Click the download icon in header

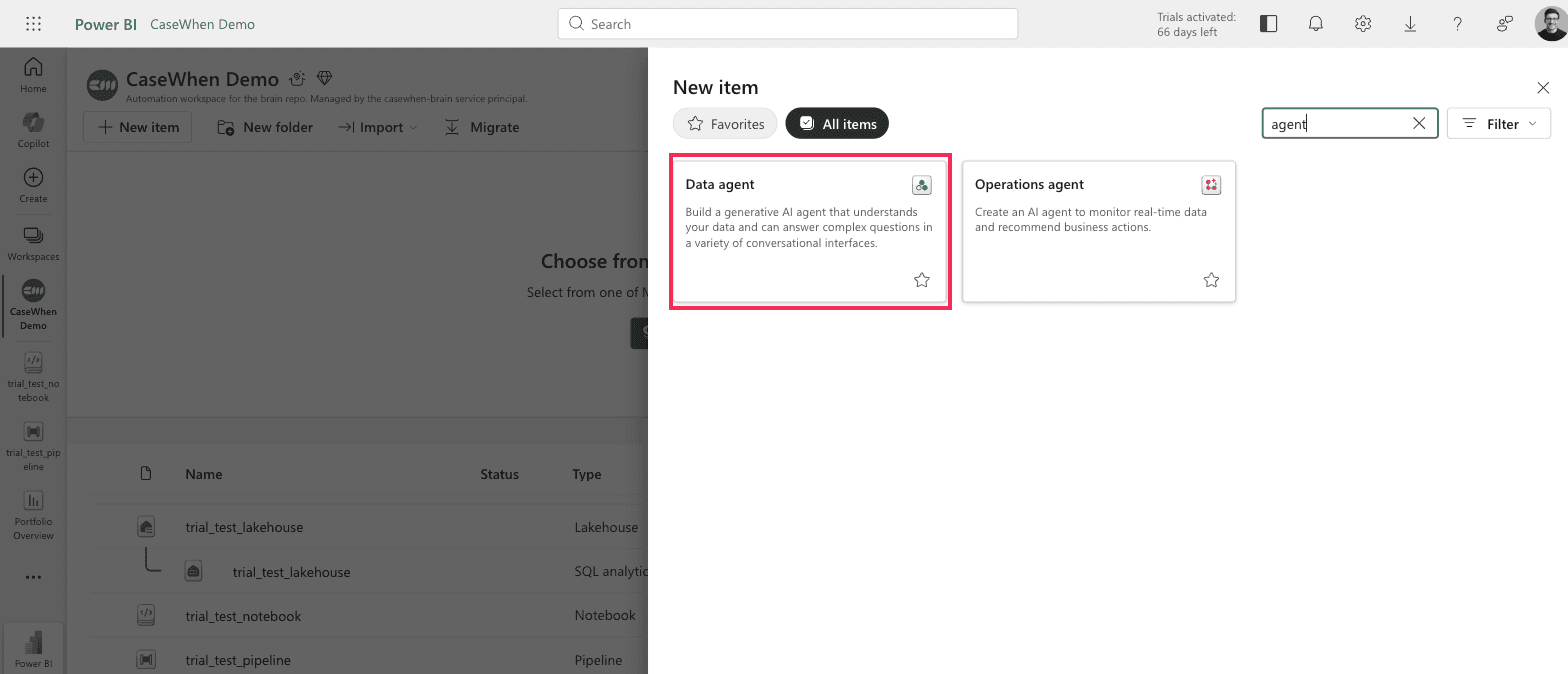tap(1410, 24)
